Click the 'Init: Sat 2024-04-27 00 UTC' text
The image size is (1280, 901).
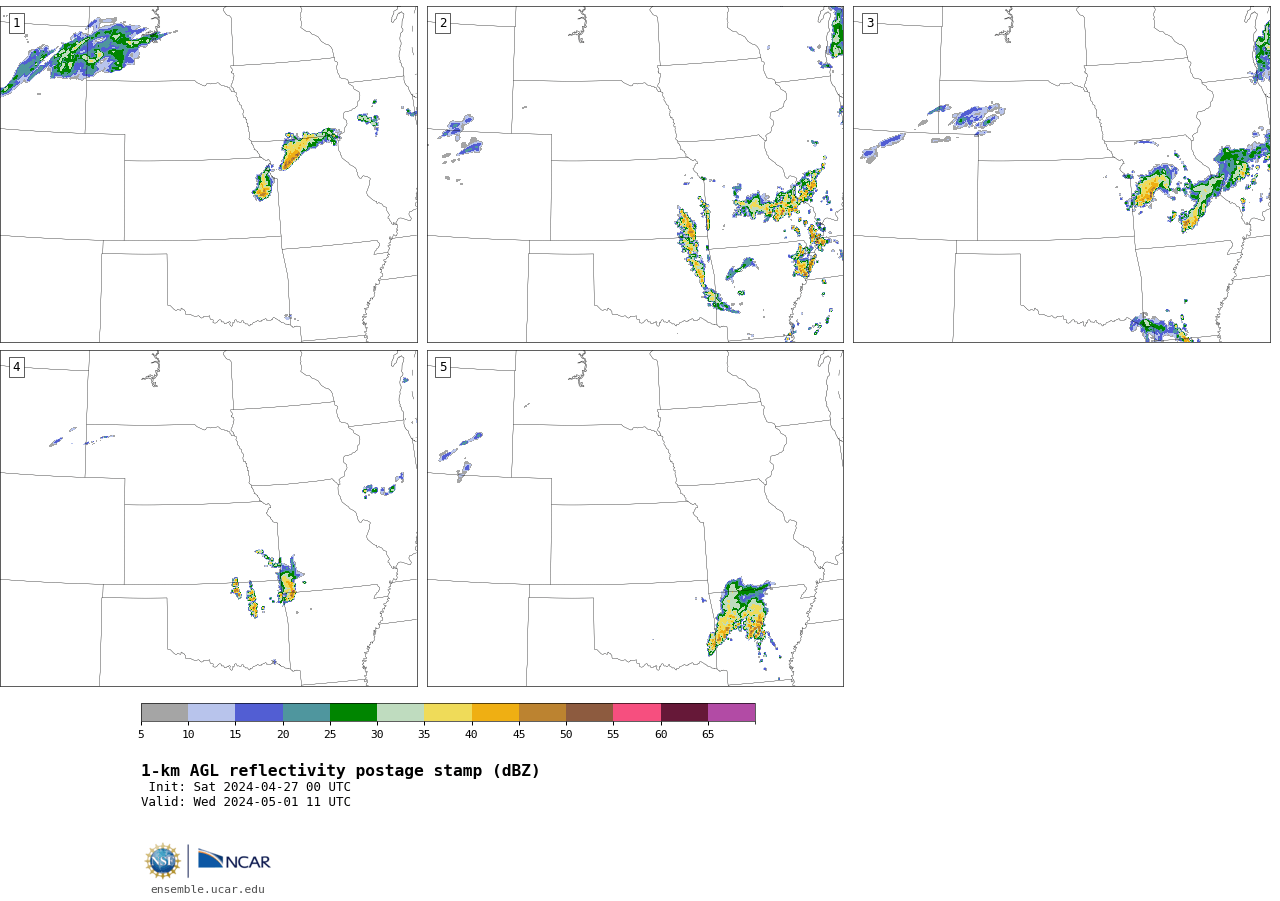(250, 787)
